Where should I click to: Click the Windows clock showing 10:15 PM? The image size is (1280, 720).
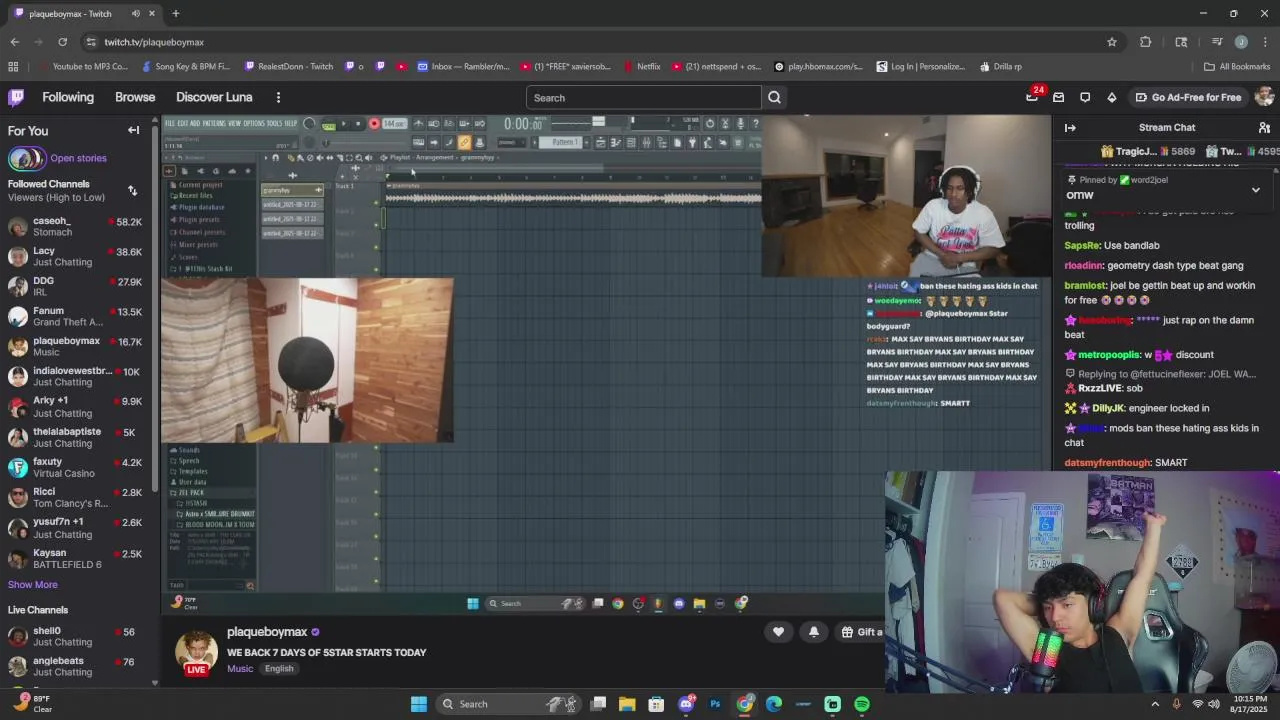[x=1248, y=704]
